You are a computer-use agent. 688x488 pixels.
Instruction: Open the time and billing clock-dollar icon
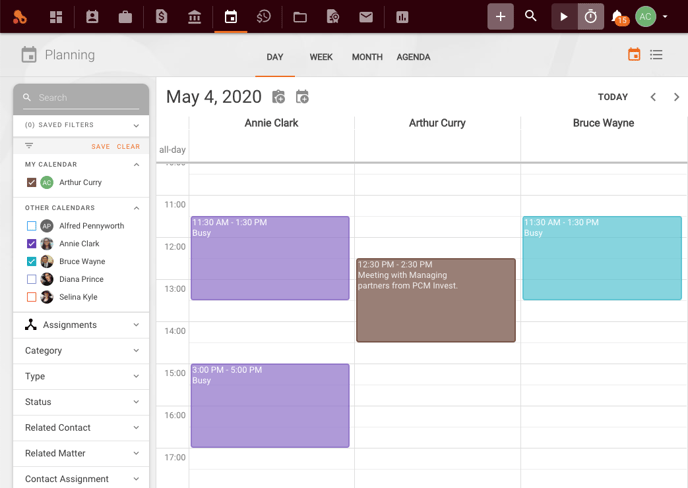click(x=263, y=17)
